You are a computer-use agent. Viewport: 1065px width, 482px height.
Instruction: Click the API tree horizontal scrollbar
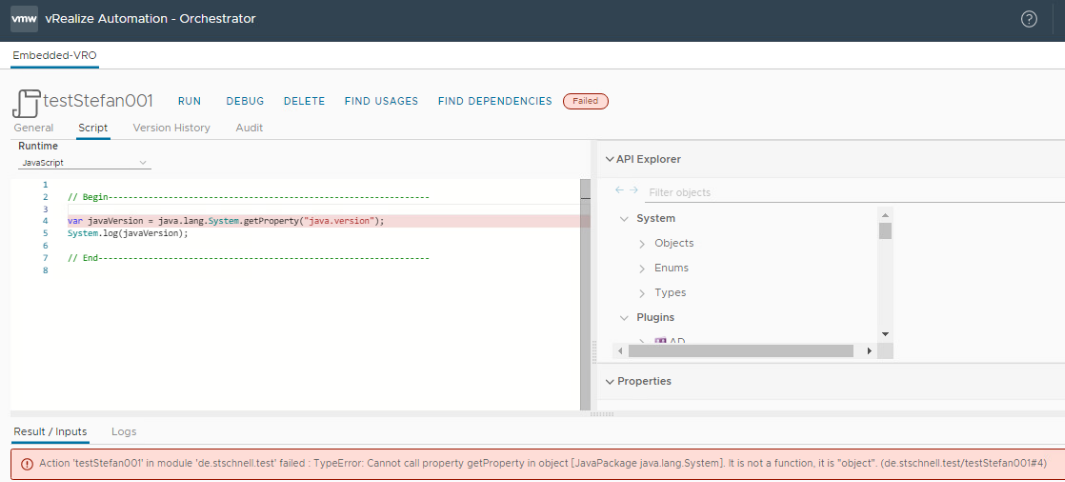pos(740,351)
